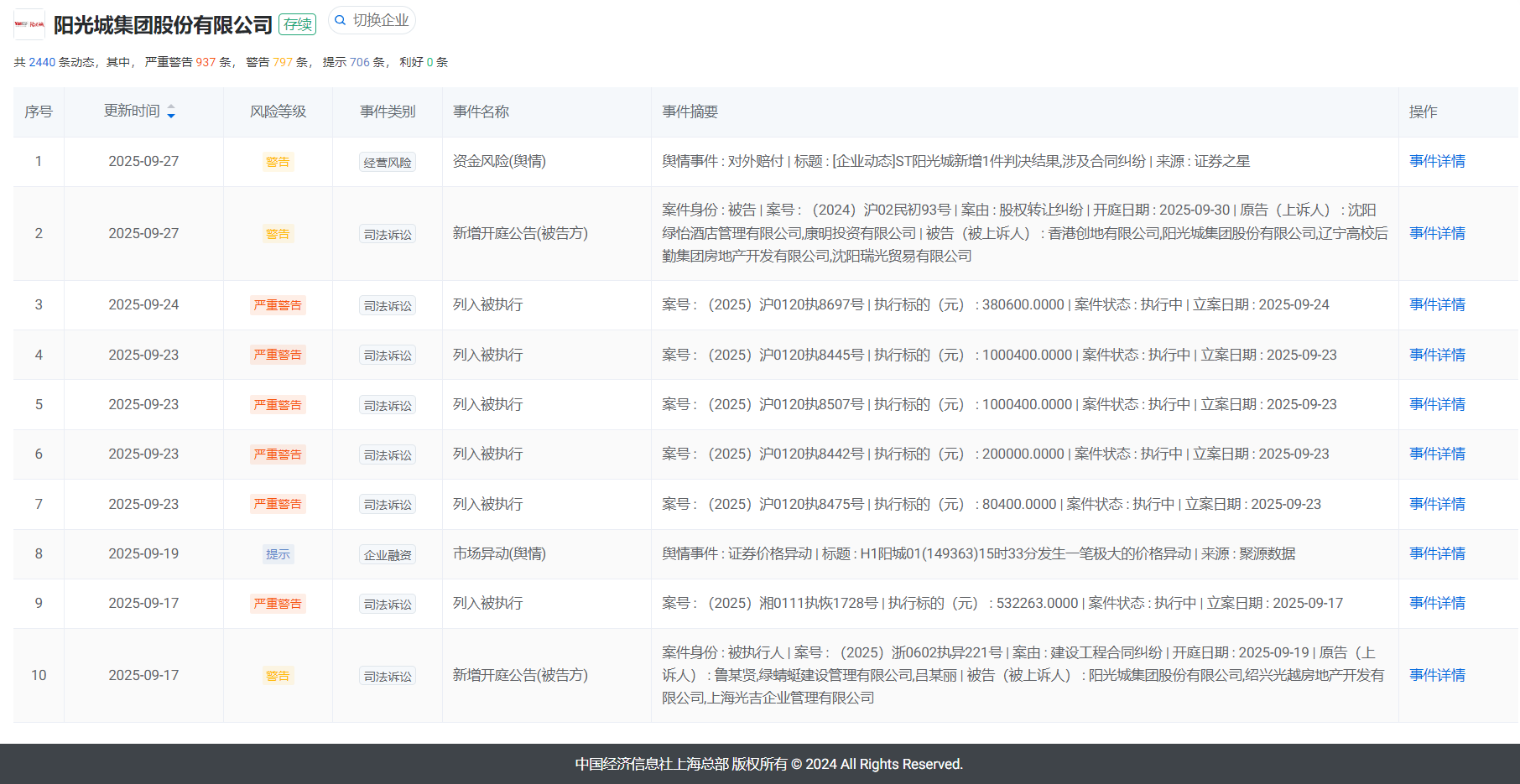Open 事件详情 for case 沪0120执8697号
The image size is (1520, 784).
tap(1436, 304)
